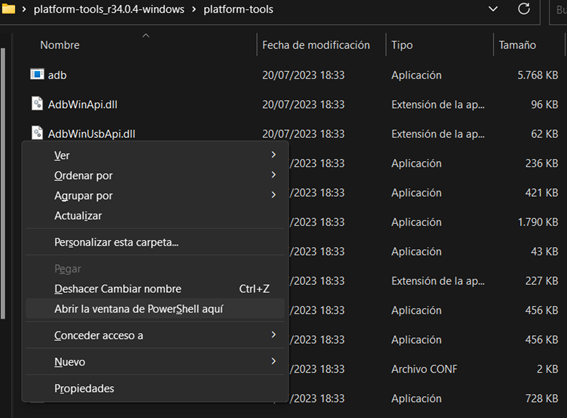Screen dimensions: 567x418
Task: Expand the Ver submenu
Action: pyautogui.click(x=155, y=155)
